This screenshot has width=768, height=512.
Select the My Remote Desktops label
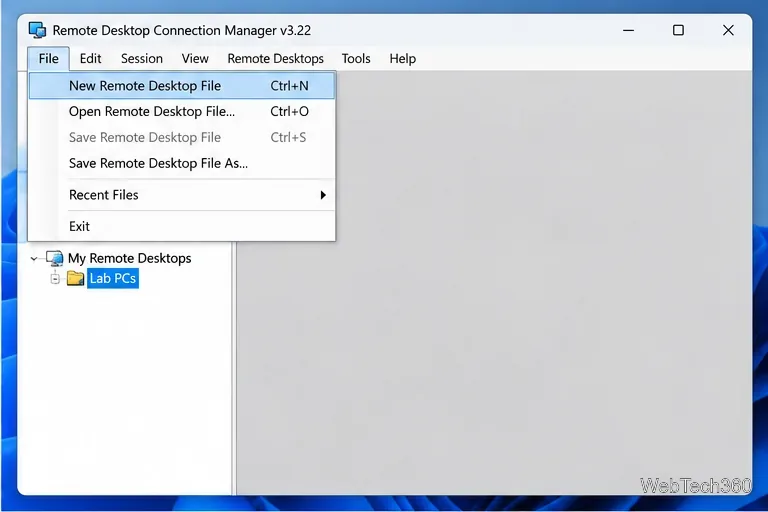click(x=129, y=258)
